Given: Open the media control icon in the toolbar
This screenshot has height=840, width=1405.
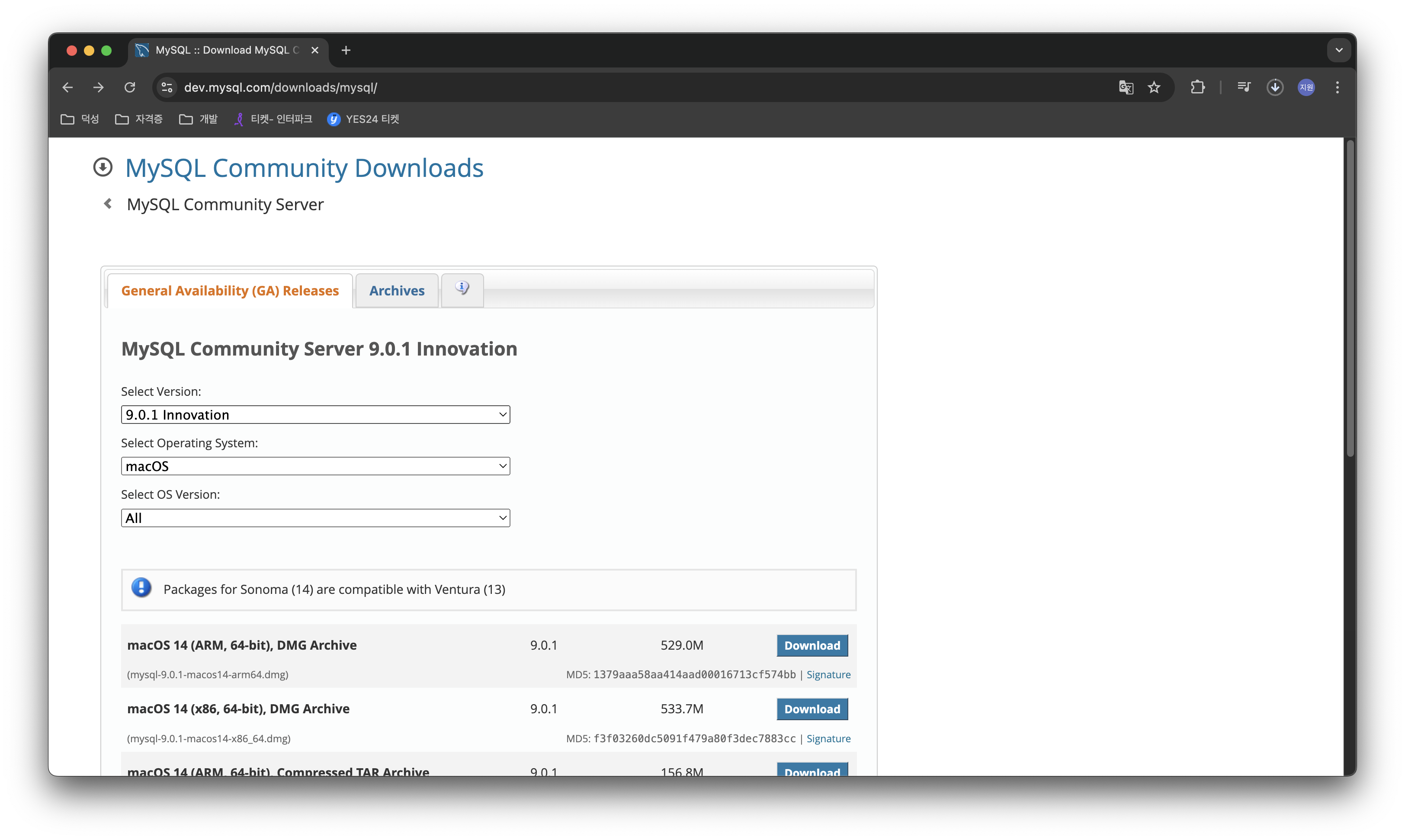Looking at the screenshot, I should tap(1243, 87).
